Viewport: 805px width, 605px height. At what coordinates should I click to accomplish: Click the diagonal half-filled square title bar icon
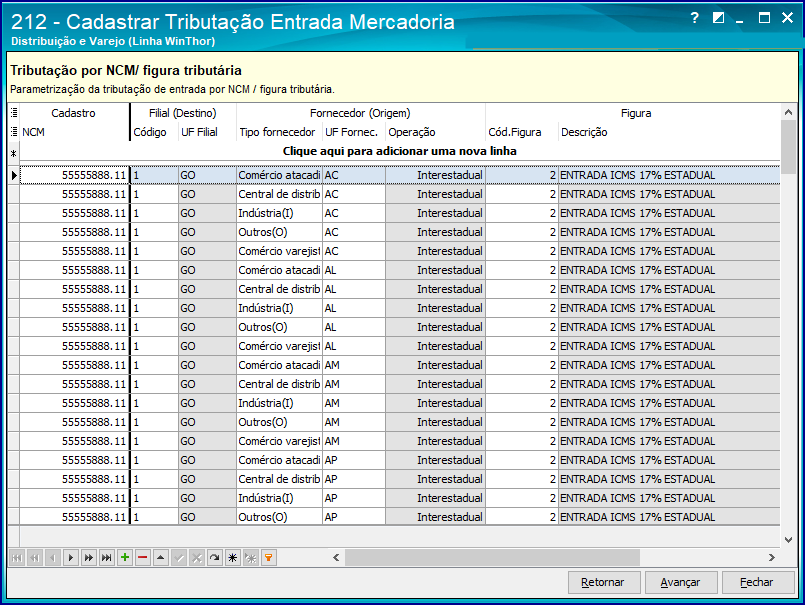click(x=718, y=18)
